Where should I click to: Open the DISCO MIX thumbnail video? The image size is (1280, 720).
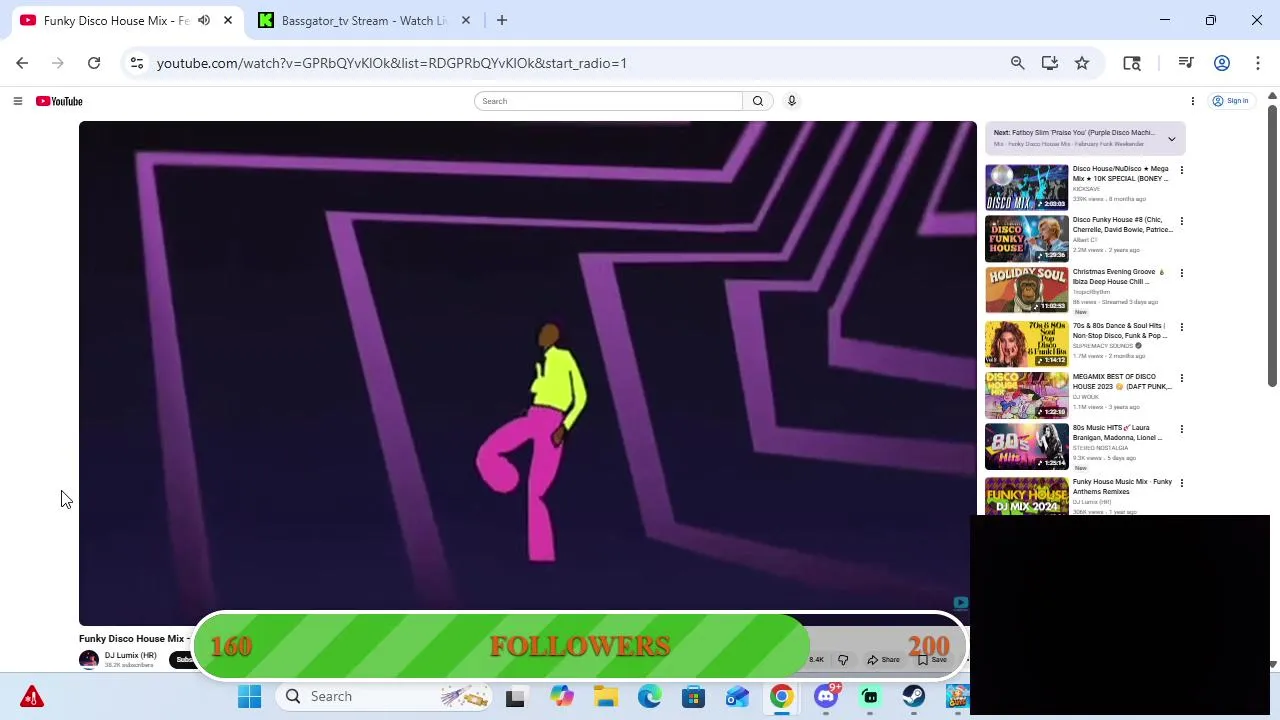1026,187
